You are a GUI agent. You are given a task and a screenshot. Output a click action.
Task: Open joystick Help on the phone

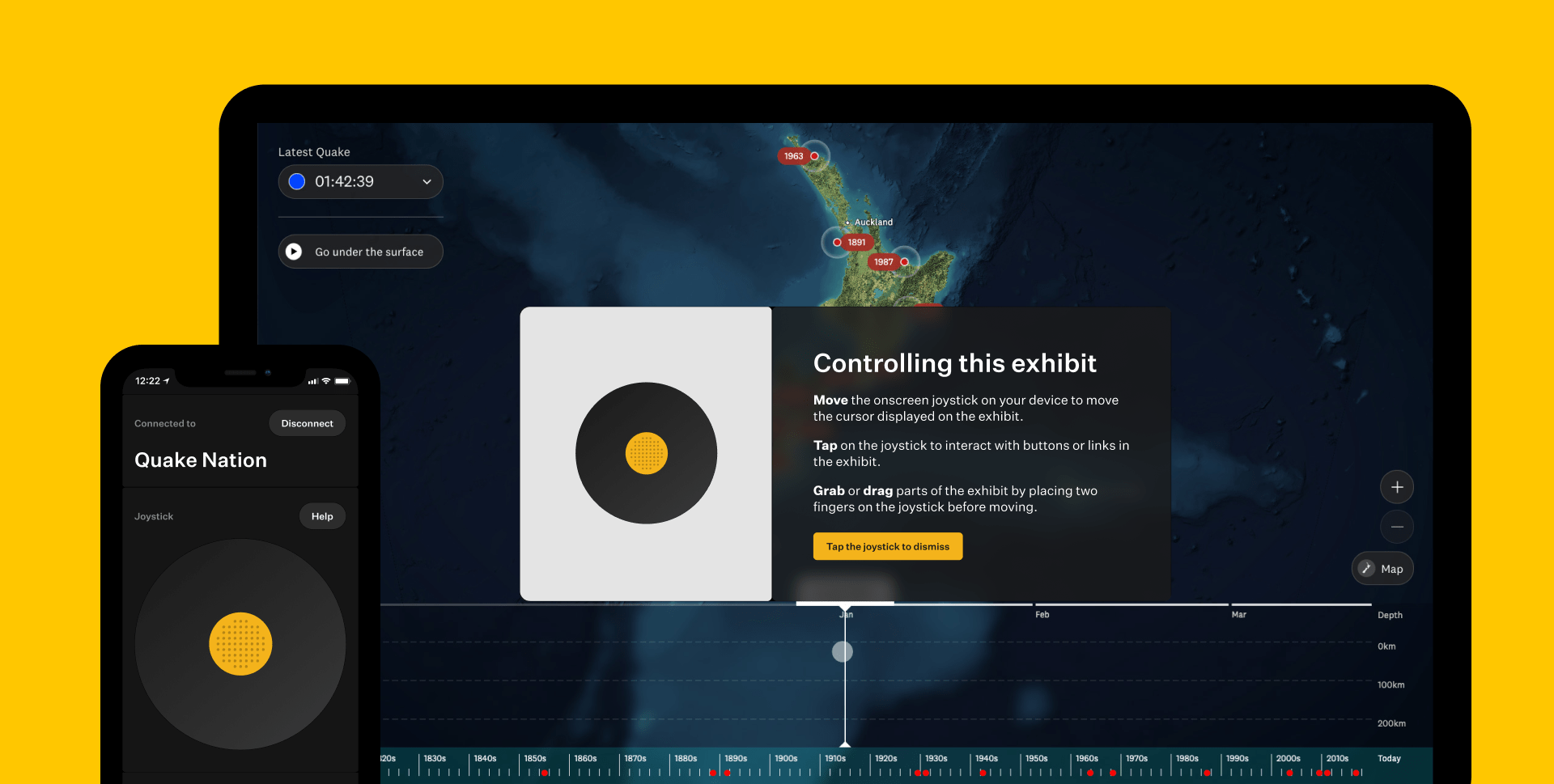pos(322,516)
